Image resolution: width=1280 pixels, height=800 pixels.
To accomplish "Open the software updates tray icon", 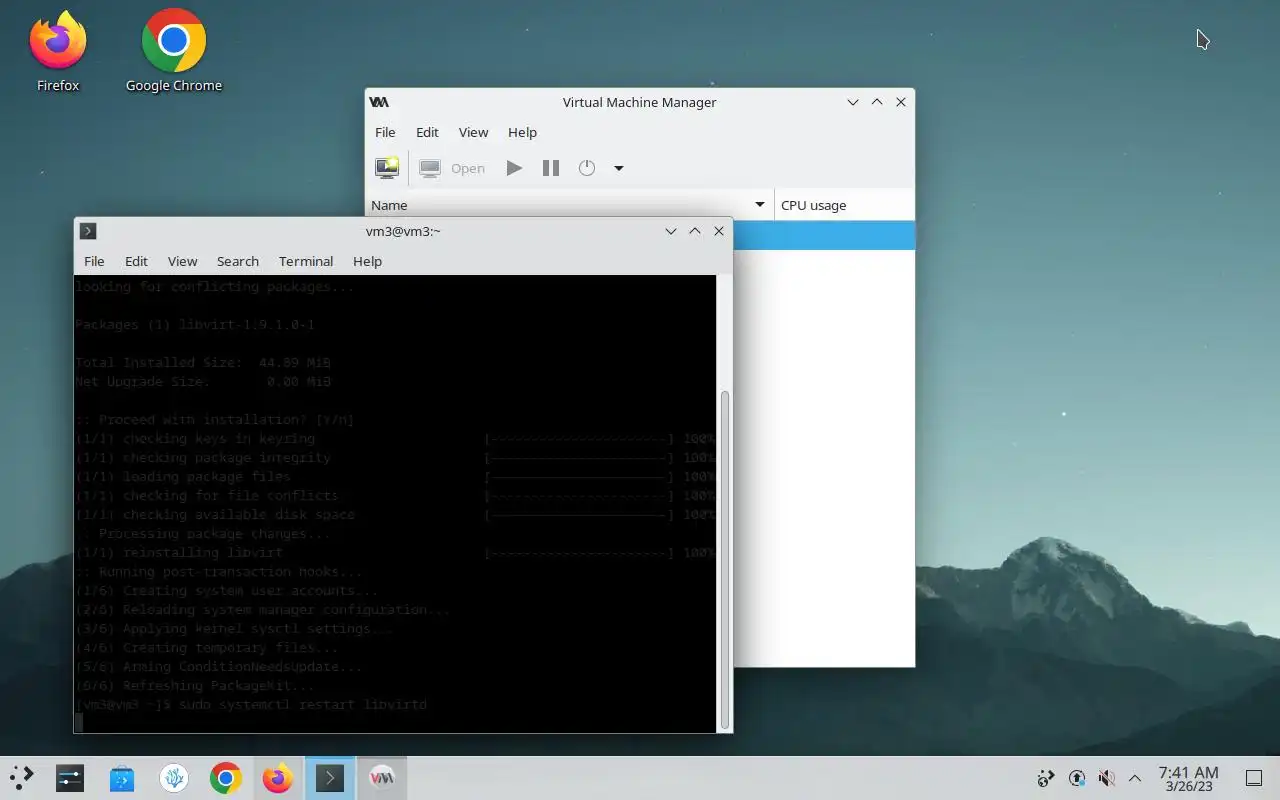I will pyautogui.click(x=1077, y=778).
